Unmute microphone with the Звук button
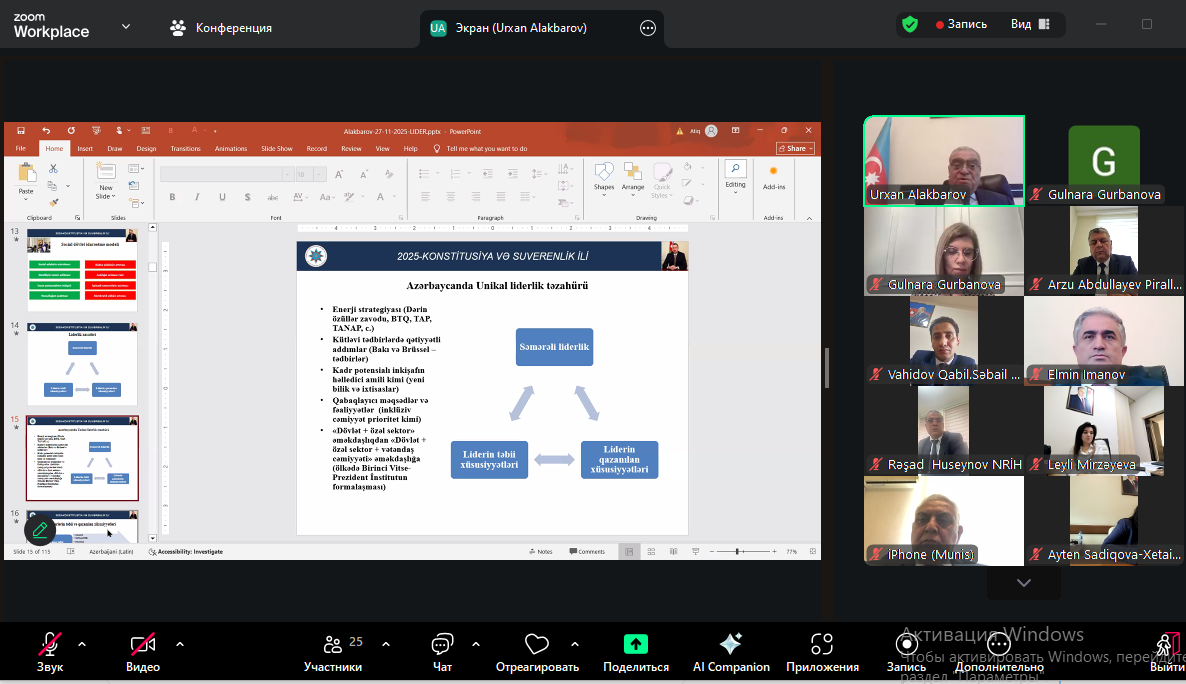Viewport: 1186px width, 684px height. click(x=50, y=645)
